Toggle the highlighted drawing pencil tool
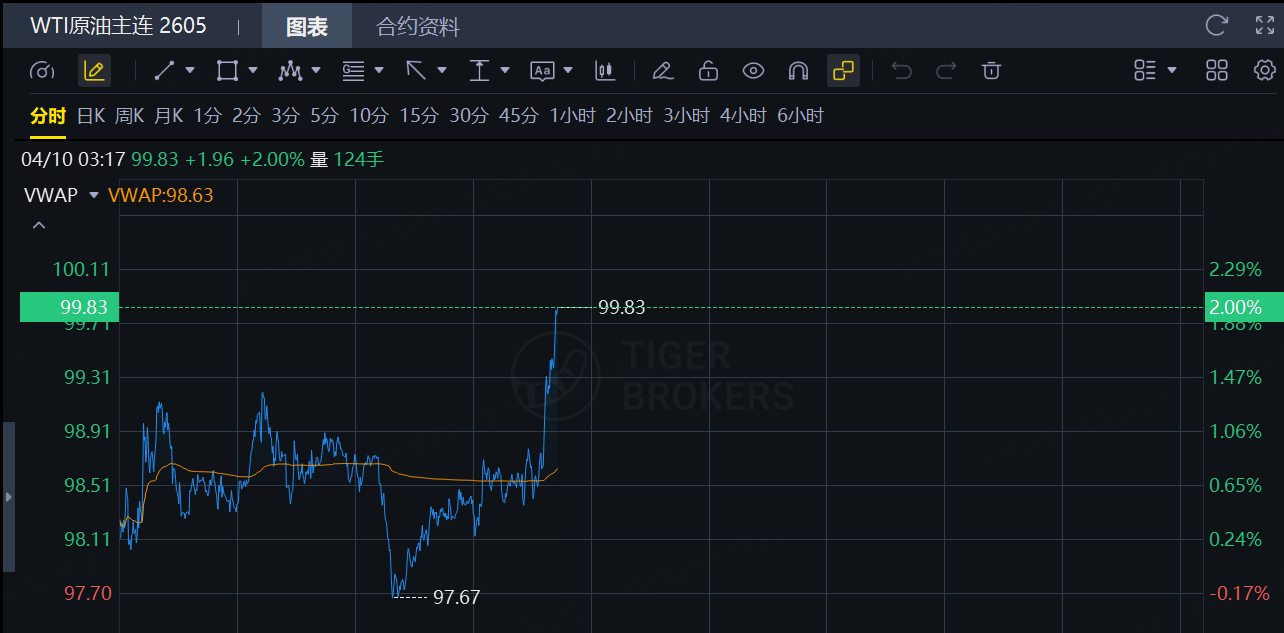Viewport: 1284px width, 633px height. coord(94,71)
